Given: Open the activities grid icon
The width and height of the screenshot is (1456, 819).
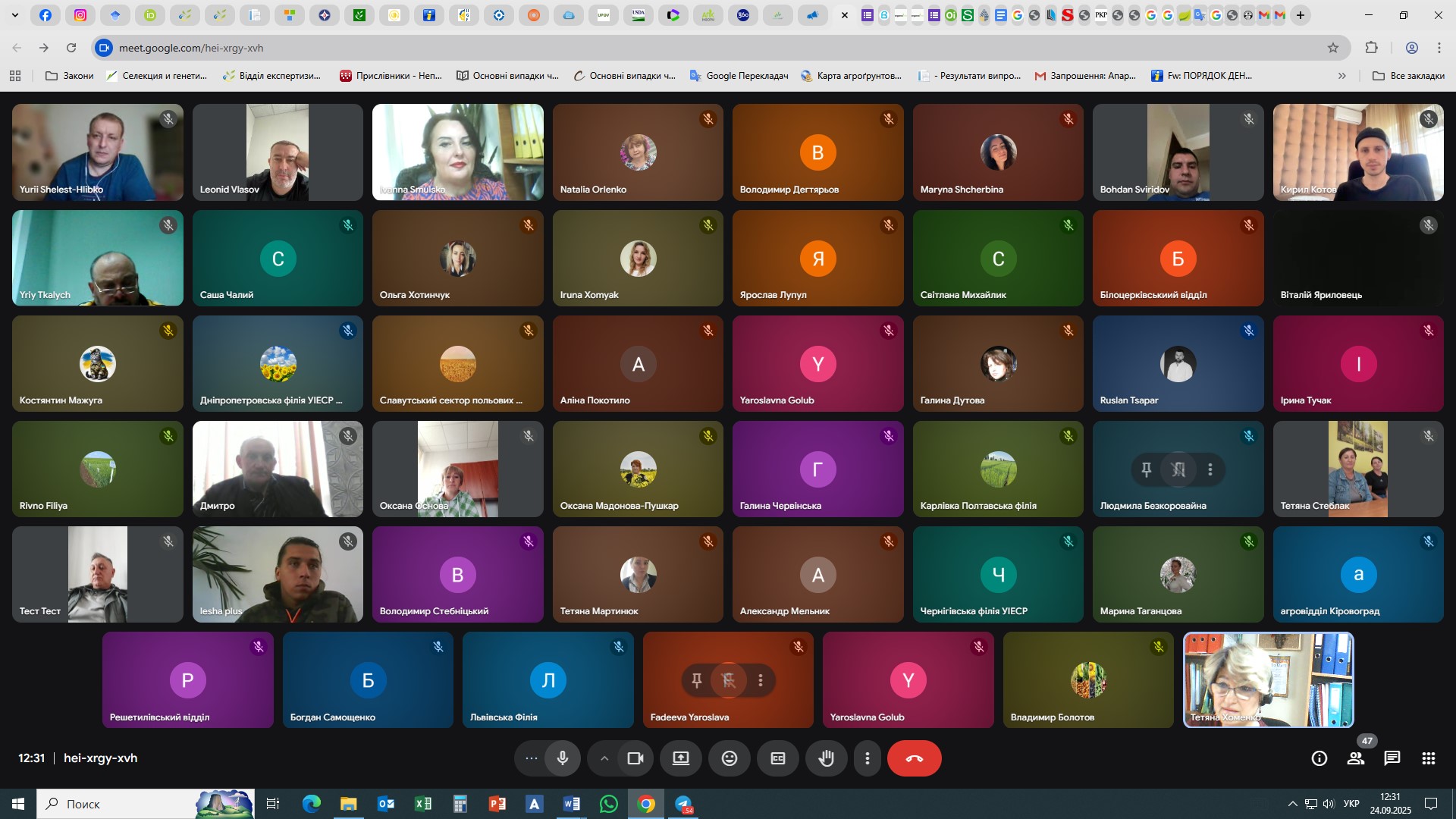Looking at the screenshot, I should coord(1428,758).
